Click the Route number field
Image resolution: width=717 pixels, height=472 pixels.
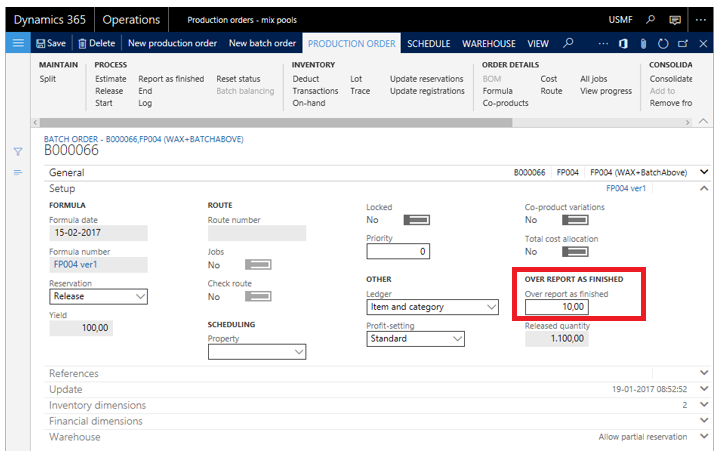257,233
